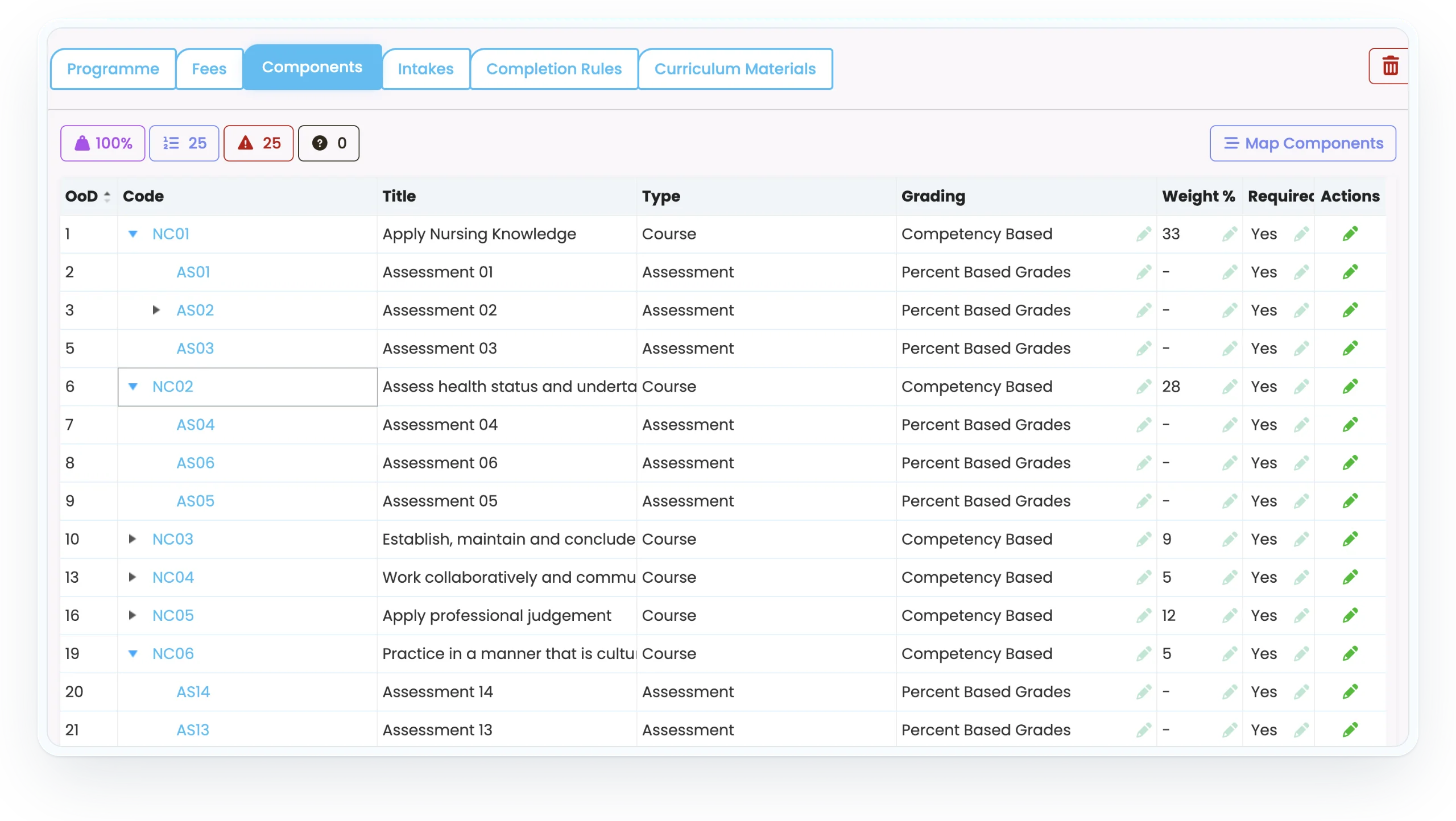Open the Intakes tab
Image resolution: width=1456 pixels, height=821 pixels.
[426, 69]
